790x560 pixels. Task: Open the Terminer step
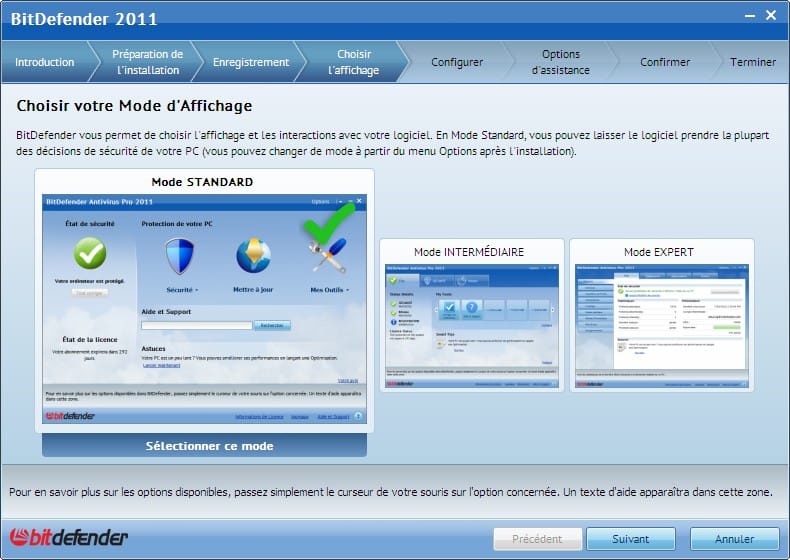click(x=753, y=62)
